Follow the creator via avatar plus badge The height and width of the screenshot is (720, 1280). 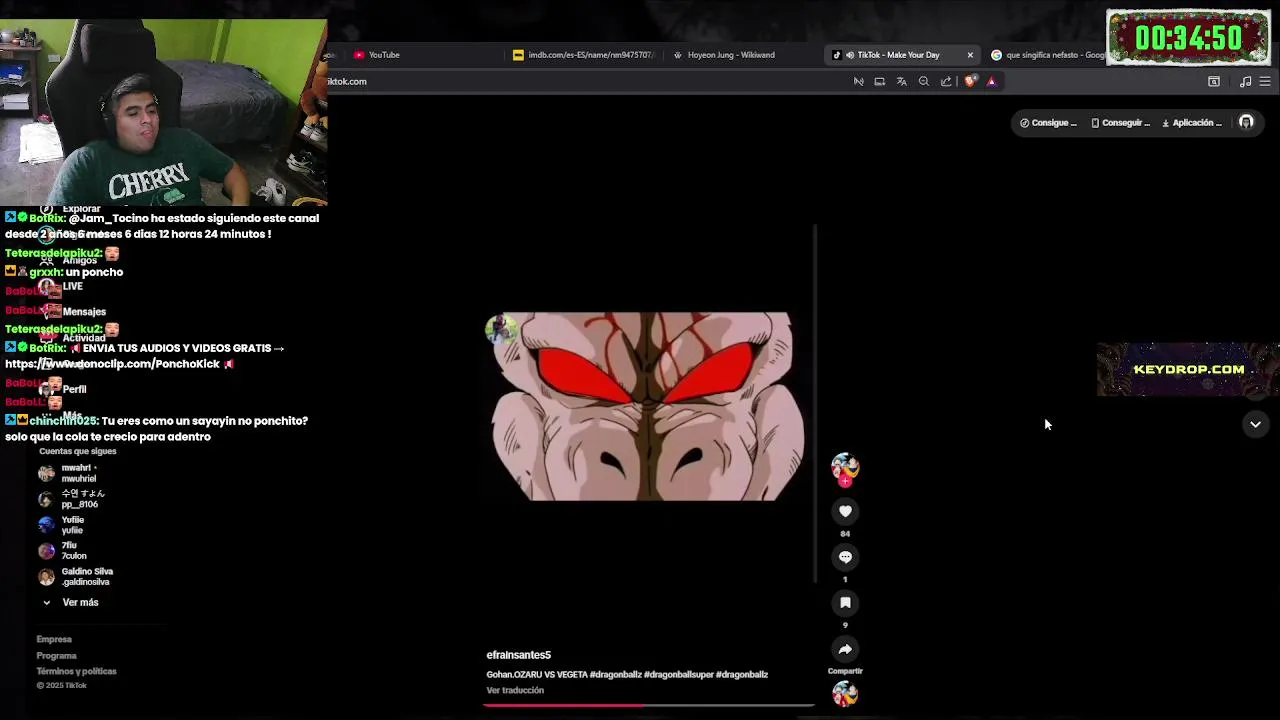[x=845, y=481]
